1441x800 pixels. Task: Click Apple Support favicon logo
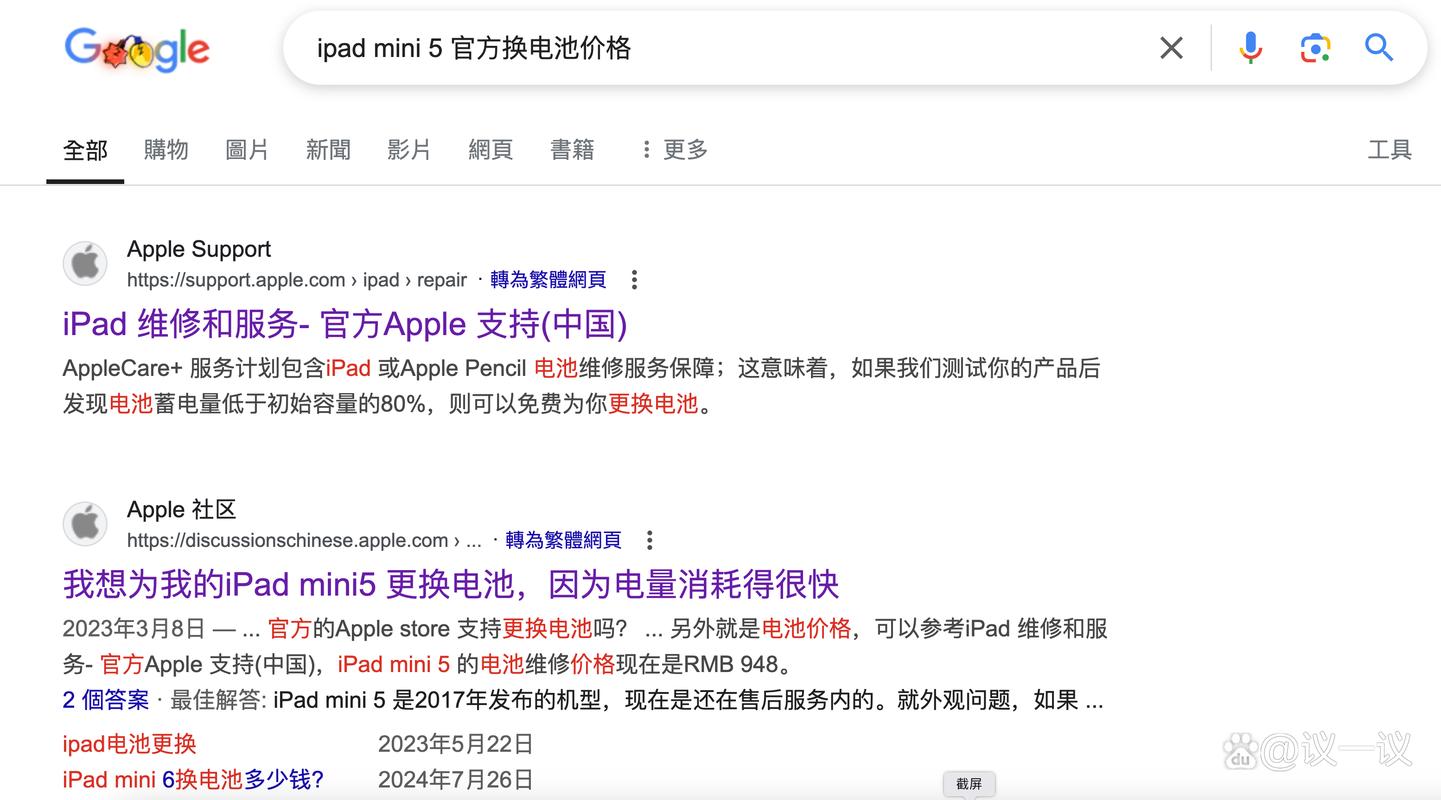click(x=85, y=264)
